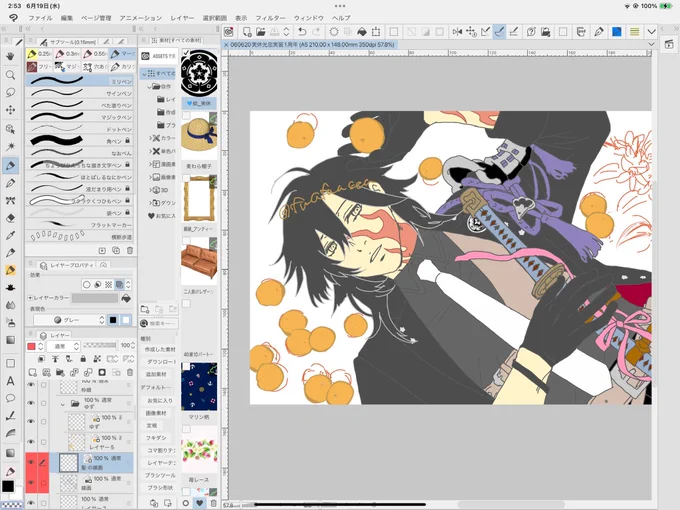The width and height of the screenshot is (680, 510).
Task: Open the layer palette color dropdown
Action: 35,346
